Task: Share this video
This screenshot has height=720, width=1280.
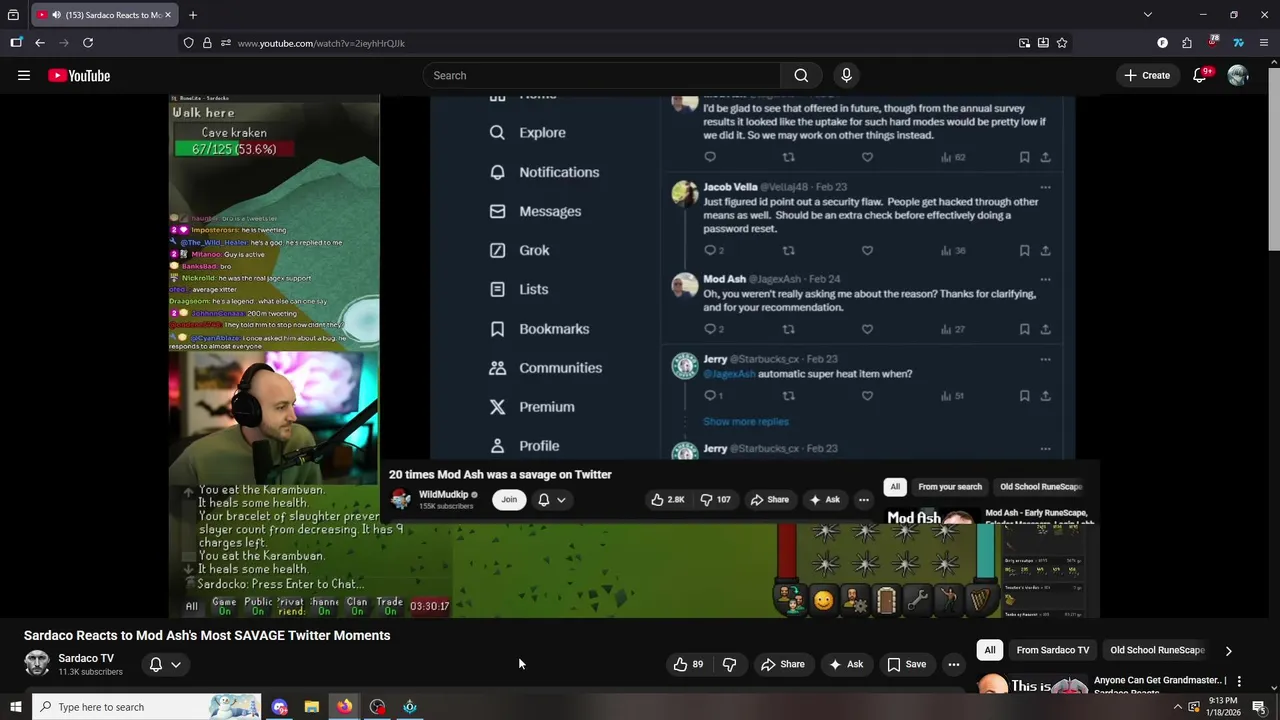Action: point(782,664)
